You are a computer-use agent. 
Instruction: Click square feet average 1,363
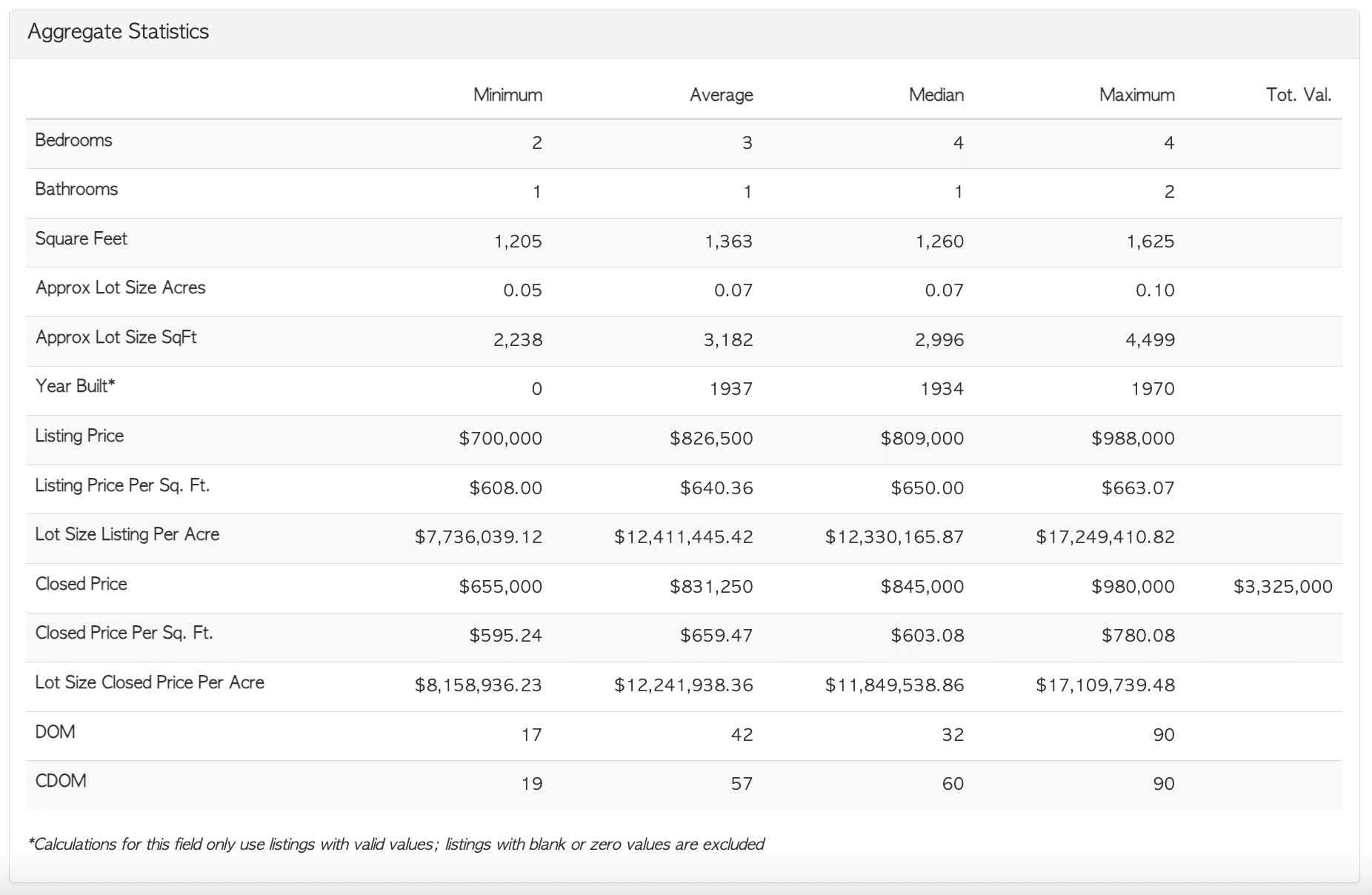click(729, 242)
